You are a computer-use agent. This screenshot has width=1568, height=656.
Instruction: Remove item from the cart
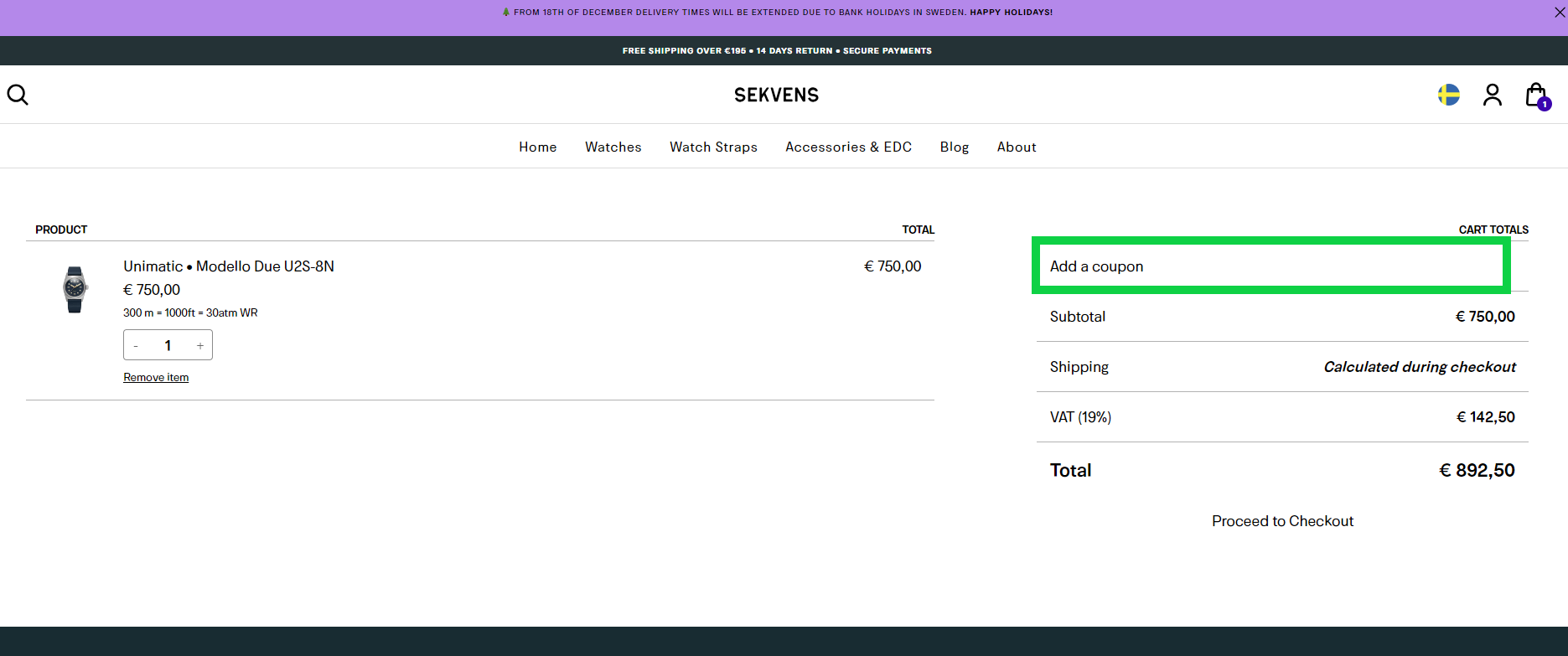(156, 378)
